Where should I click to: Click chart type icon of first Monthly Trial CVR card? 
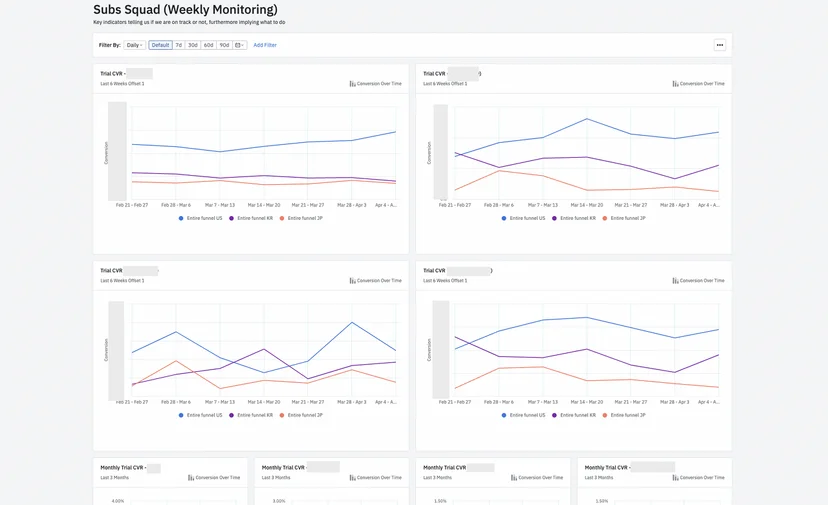(191, 478)
